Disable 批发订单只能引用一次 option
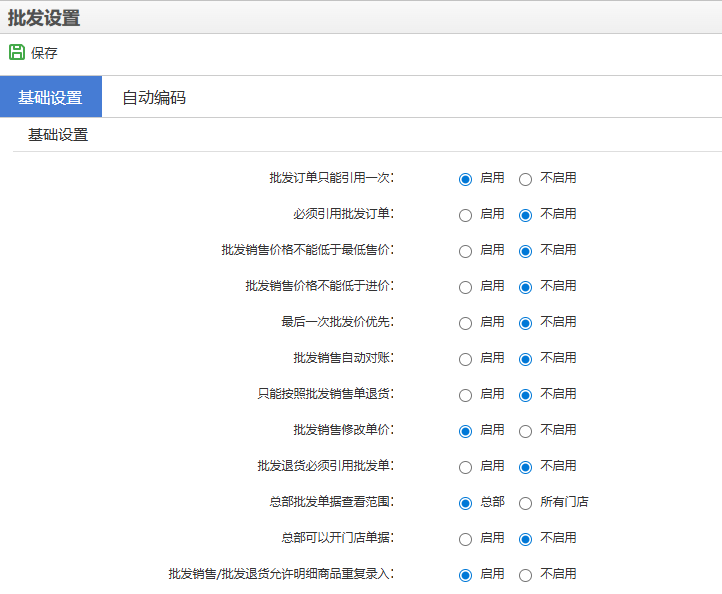Image resolution: width=722 pixels, height=594 pixels. (525, 179)
